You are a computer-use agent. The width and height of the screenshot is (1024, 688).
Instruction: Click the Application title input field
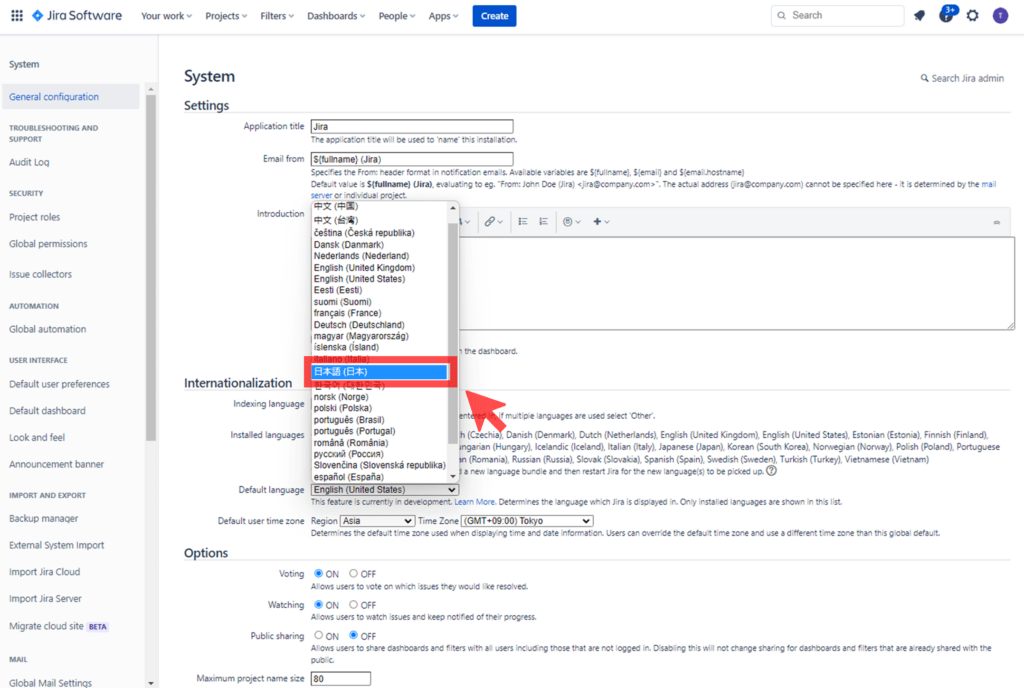(412, 127)
